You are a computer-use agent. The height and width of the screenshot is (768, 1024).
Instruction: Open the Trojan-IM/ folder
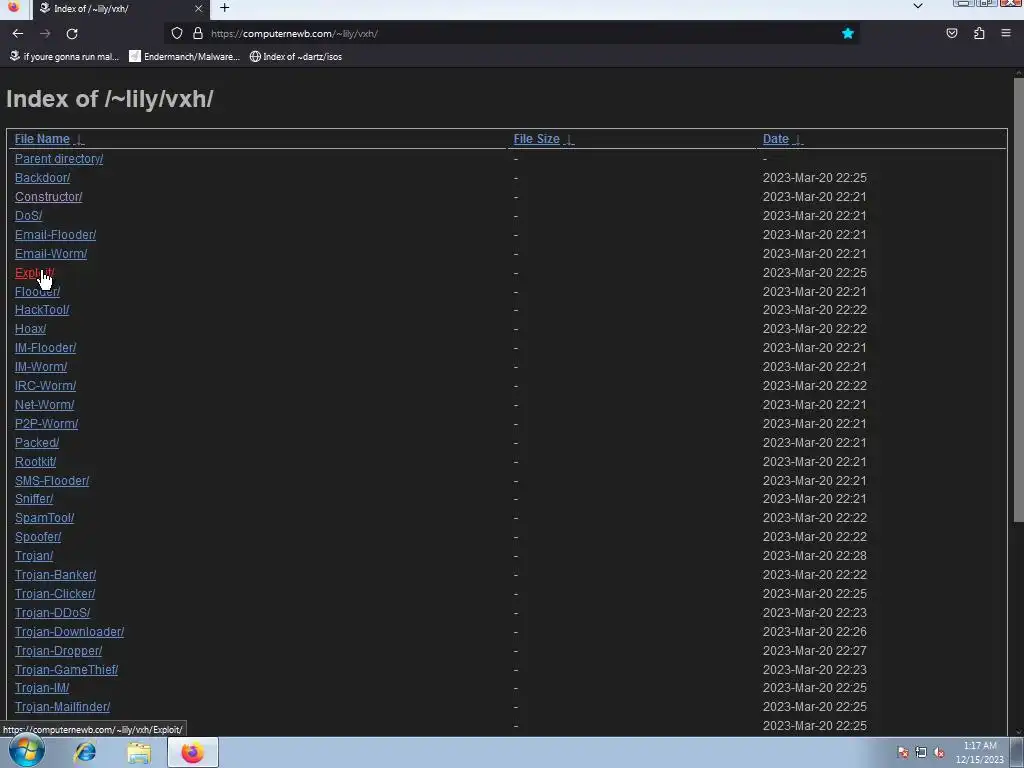(x=42, y=688)
